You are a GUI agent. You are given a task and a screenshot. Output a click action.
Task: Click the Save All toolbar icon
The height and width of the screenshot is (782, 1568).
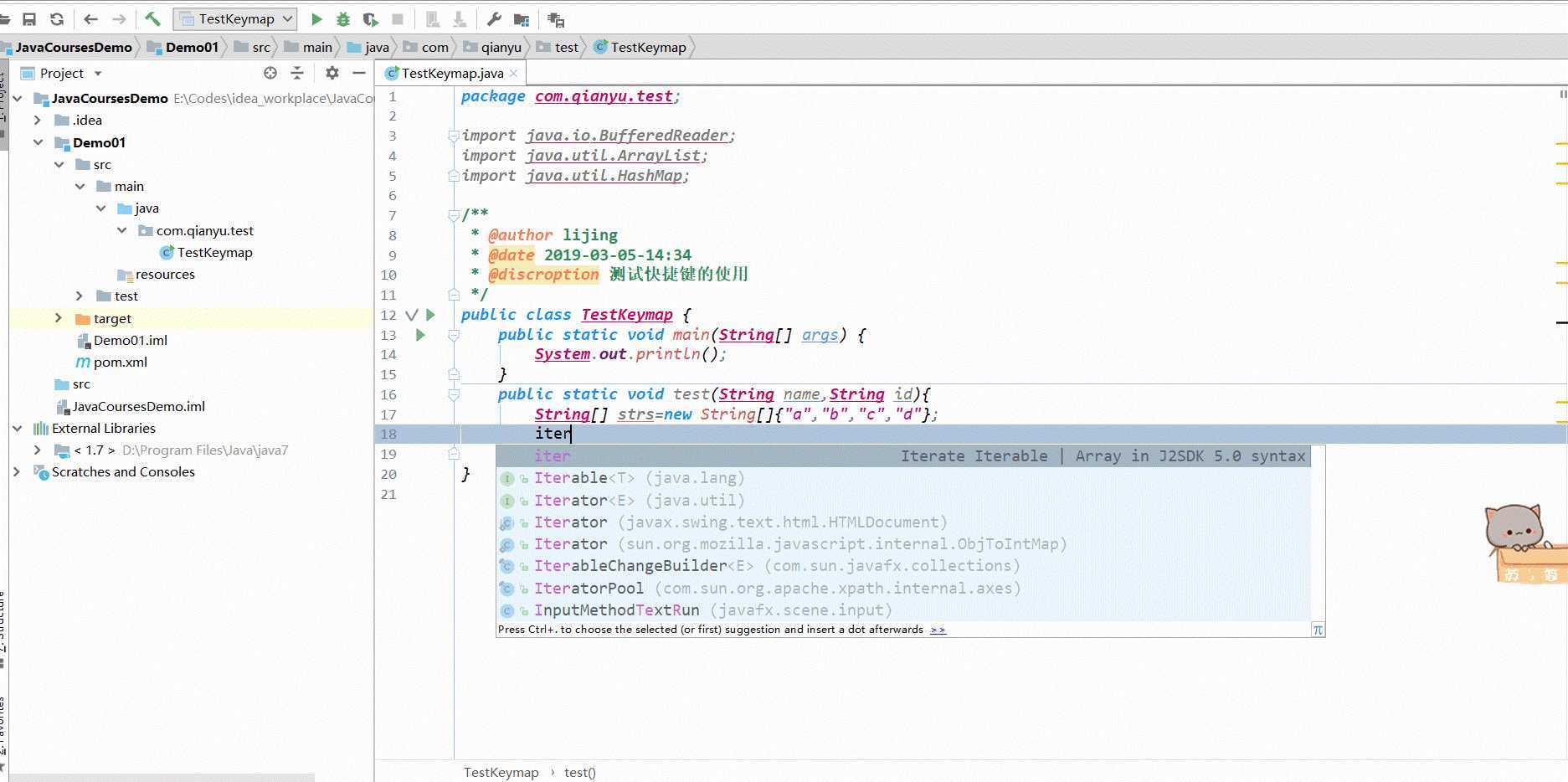pos(29,18)
